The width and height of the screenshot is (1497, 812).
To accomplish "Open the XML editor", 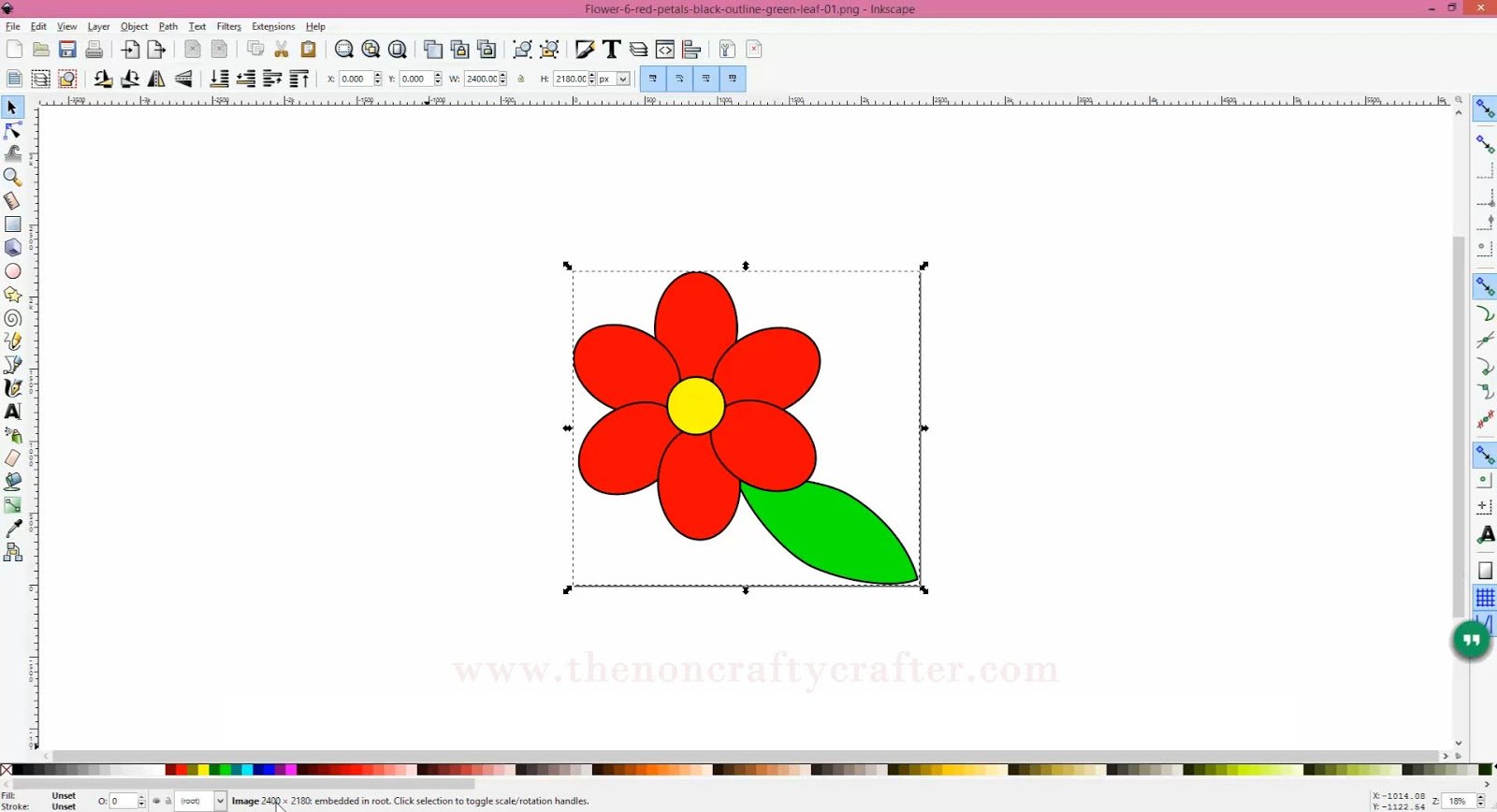I will click(x=665, y=50).
